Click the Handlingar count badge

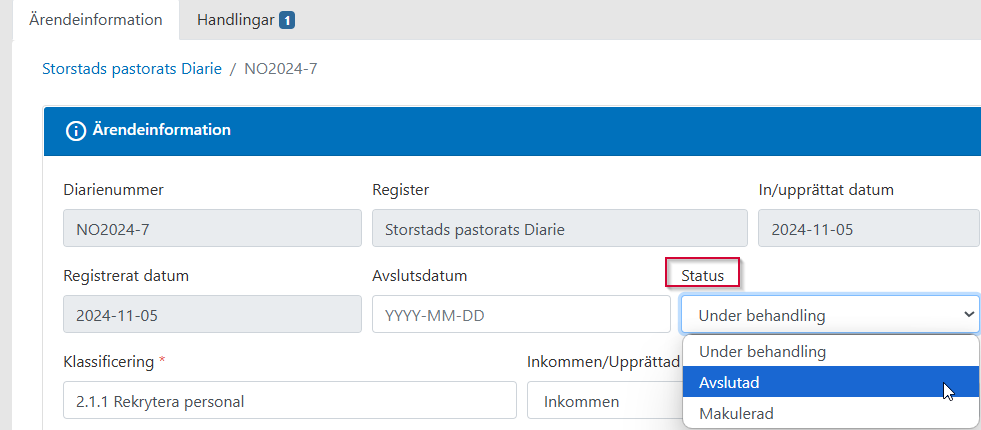(287, 21)
